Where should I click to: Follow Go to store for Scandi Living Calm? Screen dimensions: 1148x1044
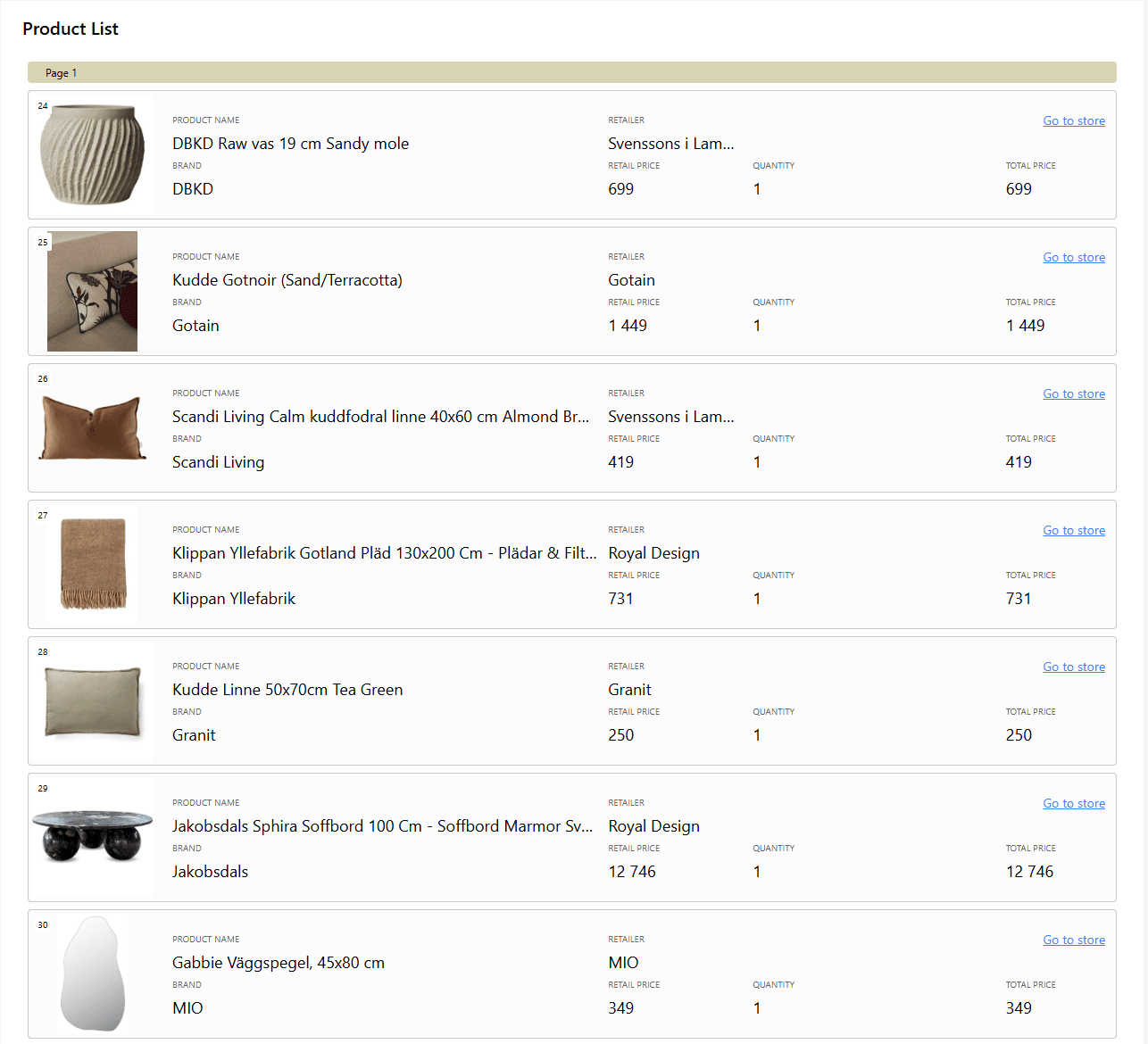1073,394
